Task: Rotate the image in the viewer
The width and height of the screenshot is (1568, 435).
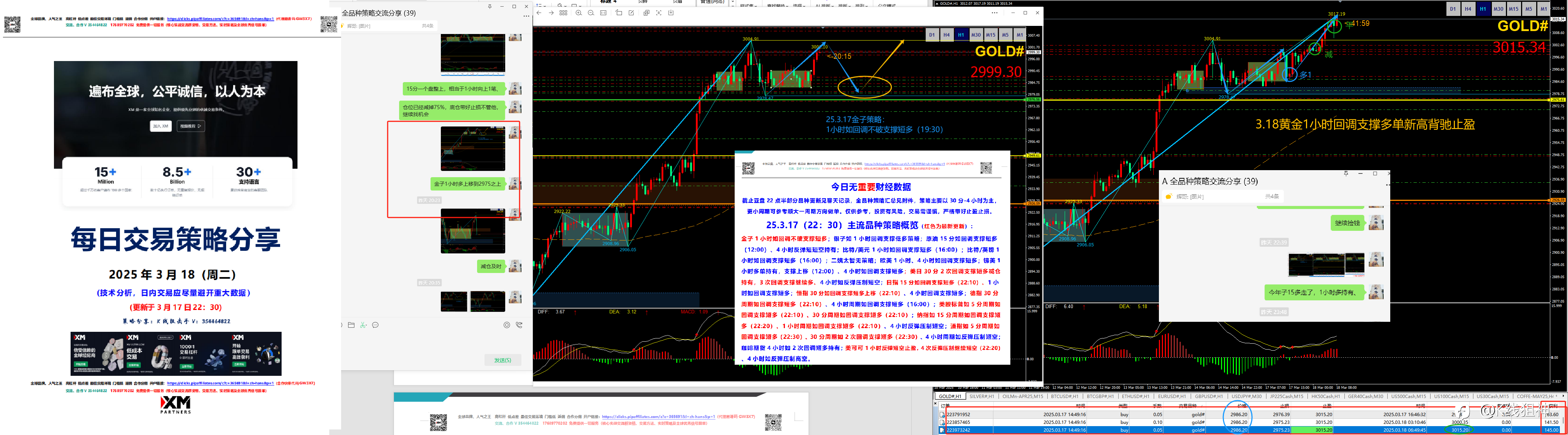Action: tap(619, 13)
